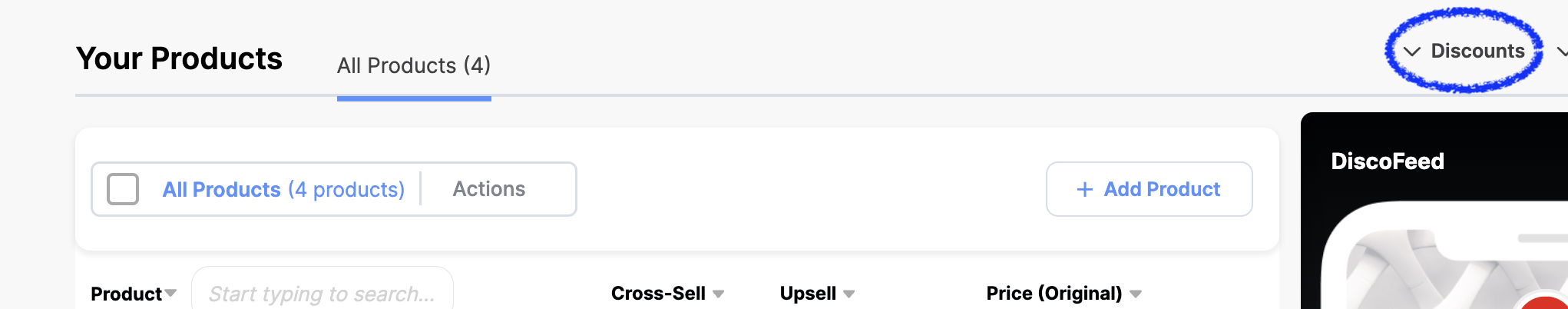The width and height of the screenshot is (1568, 309).
Task: Click the All Products (4 products) link
Action: [283, 189]
